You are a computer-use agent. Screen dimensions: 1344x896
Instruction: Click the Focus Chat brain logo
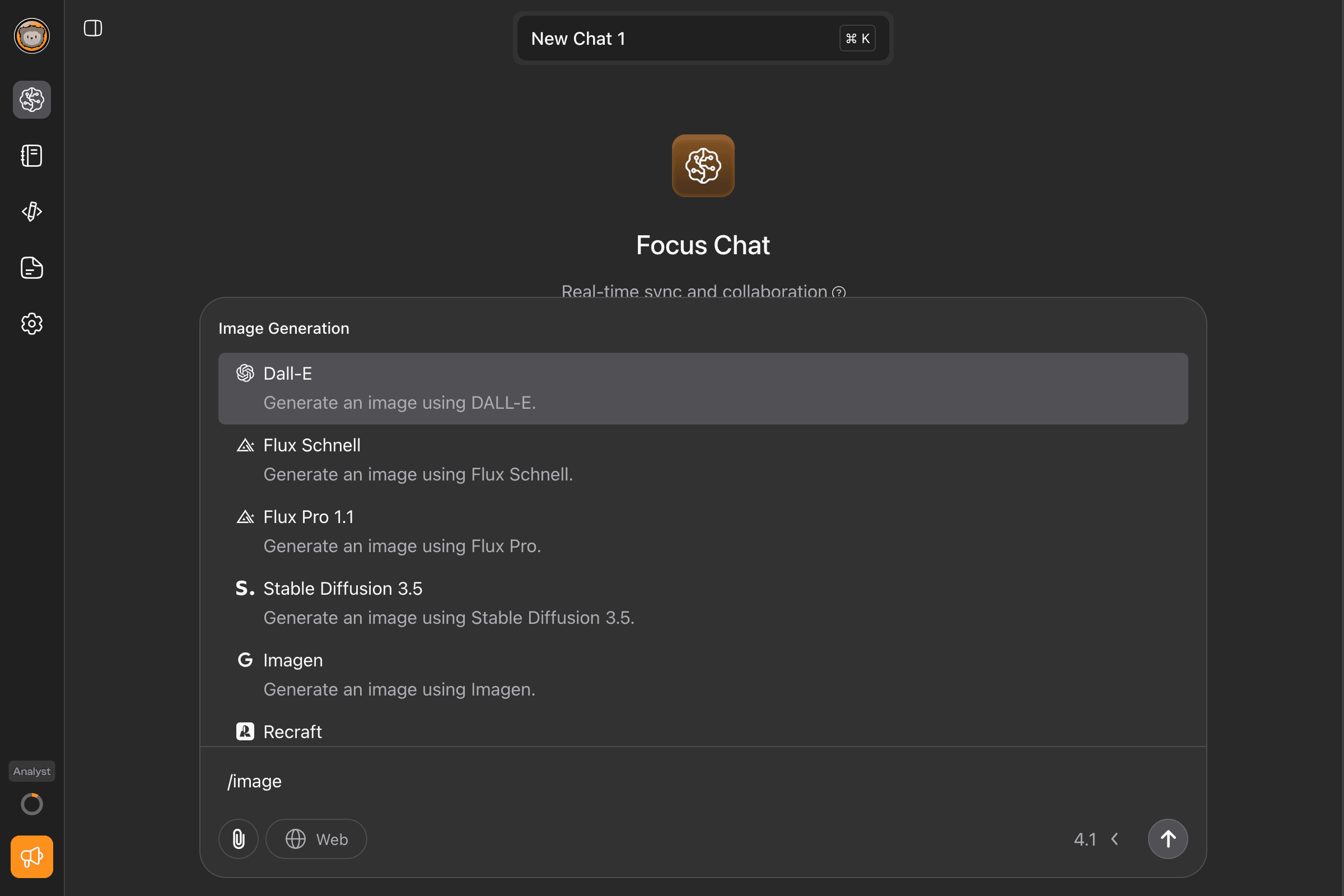pos(703,166)
